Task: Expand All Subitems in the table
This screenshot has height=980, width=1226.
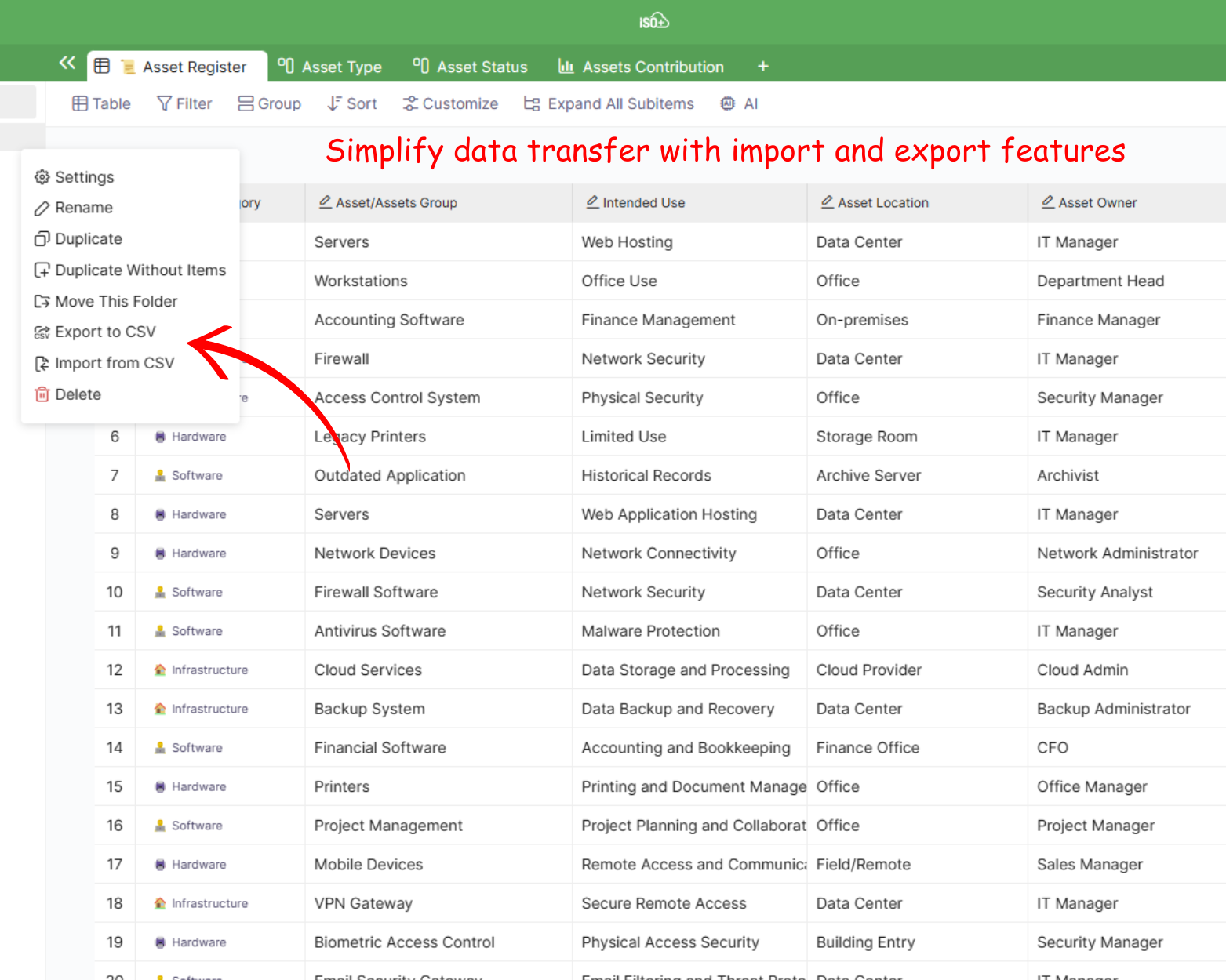Action: pyautogui.click(x=609, y=103)
